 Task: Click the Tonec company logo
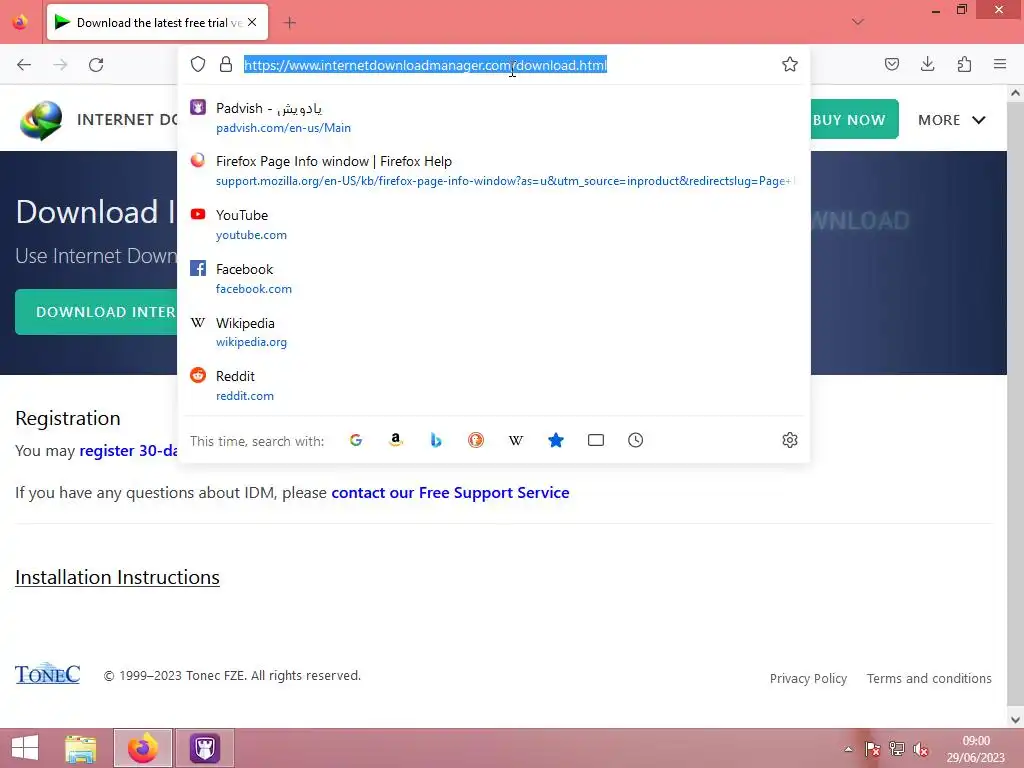[48, 673]
